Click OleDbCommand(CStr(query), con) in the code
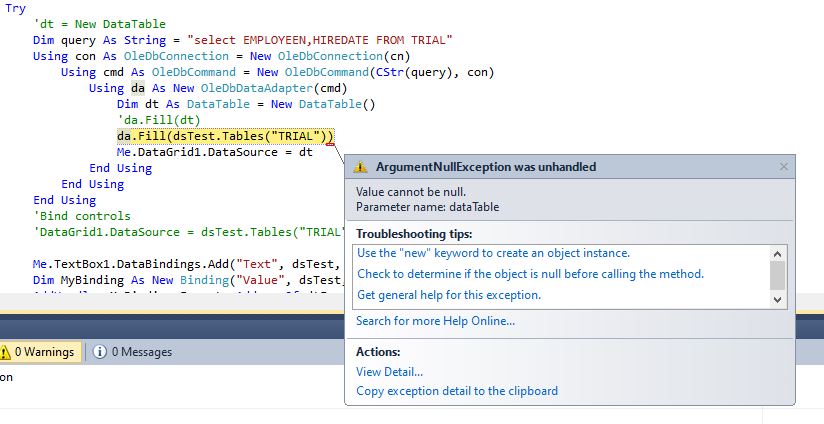 [x=389, y=72]
